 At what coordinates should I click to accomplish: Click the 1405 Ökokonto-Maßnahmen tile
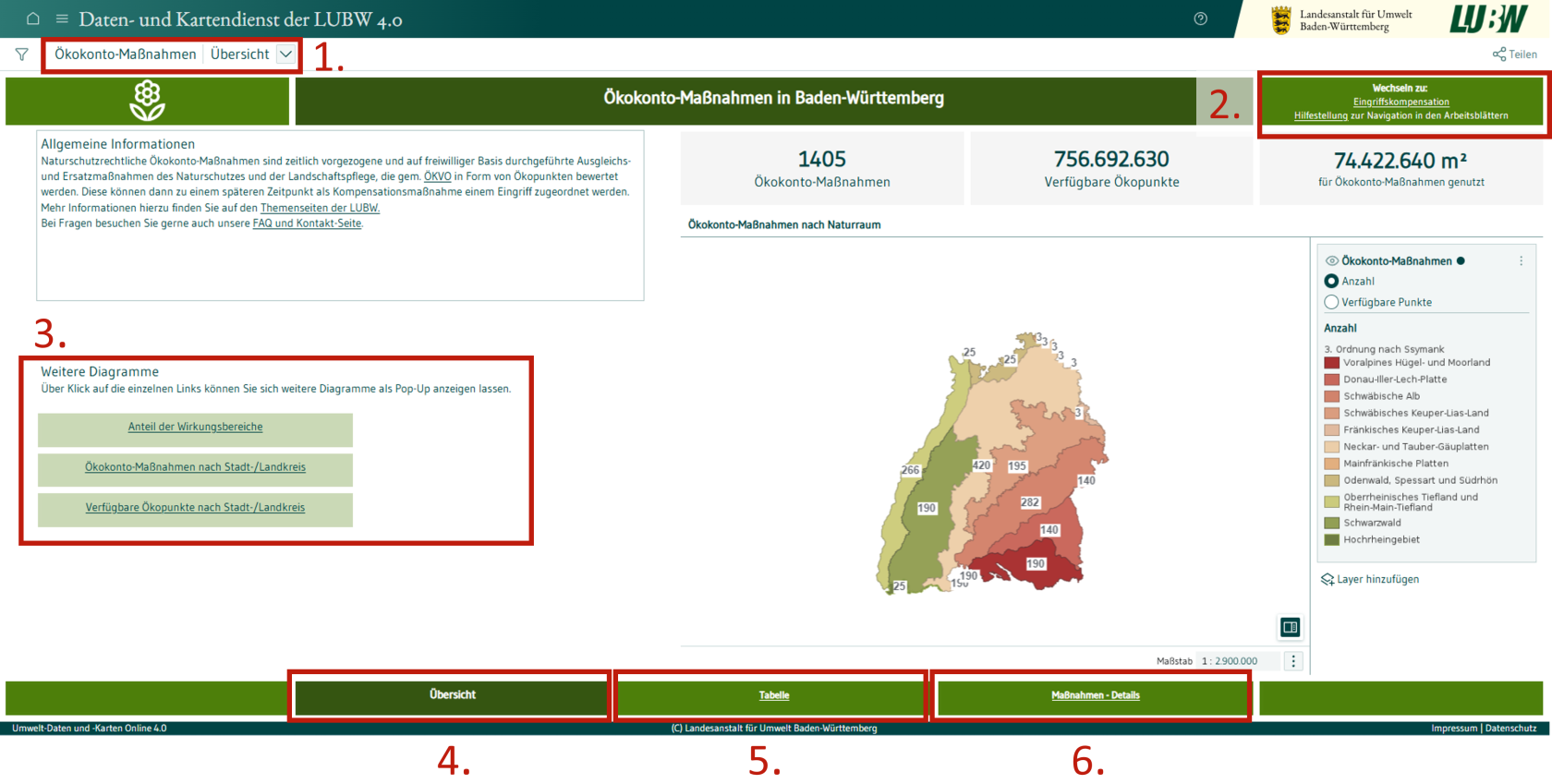[x=822, y=168]
